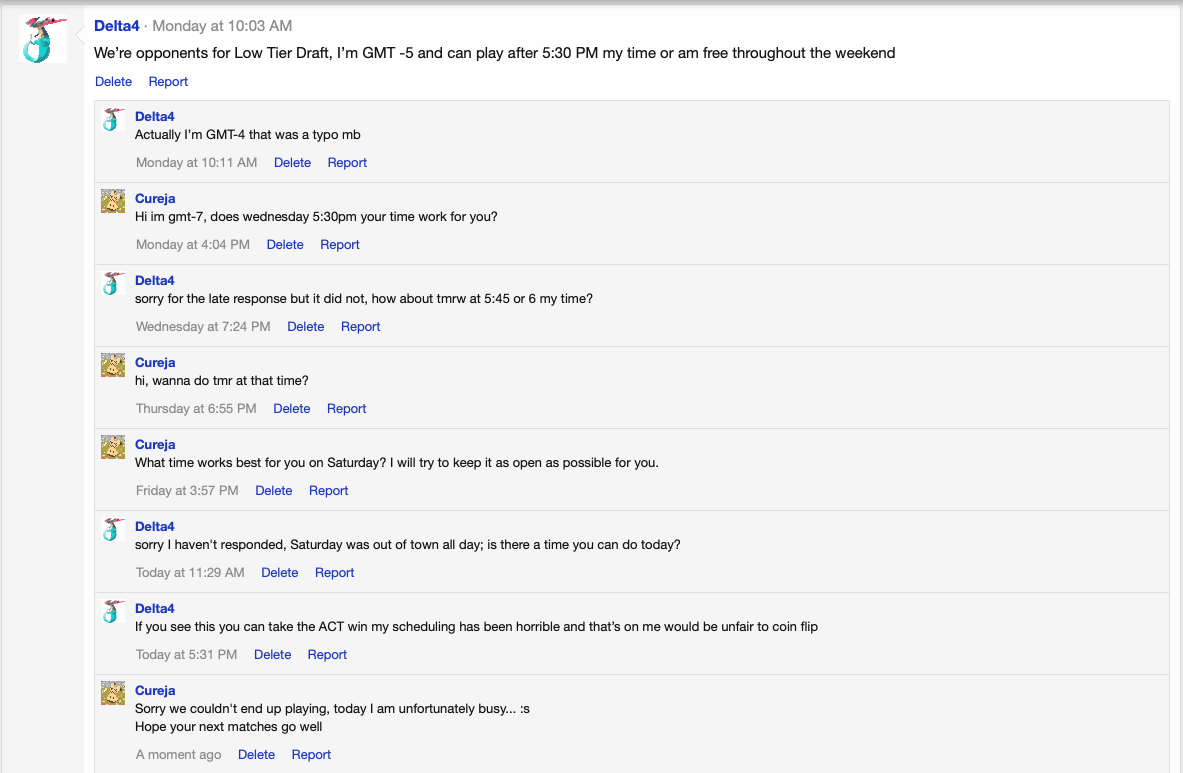Delete the Today 5:31 PM comment
The width and height of the screenshot is (1183, 773).
point(272,655)
